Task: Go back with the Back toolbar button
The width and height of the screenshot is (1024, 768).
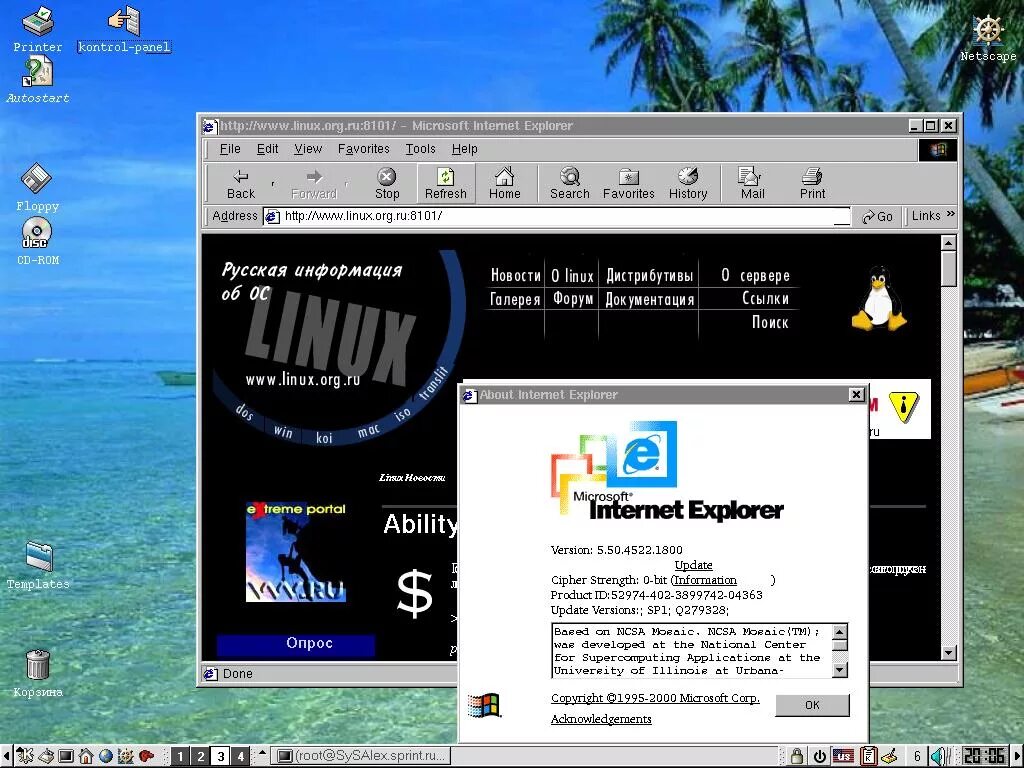Action: coord(241,184)
